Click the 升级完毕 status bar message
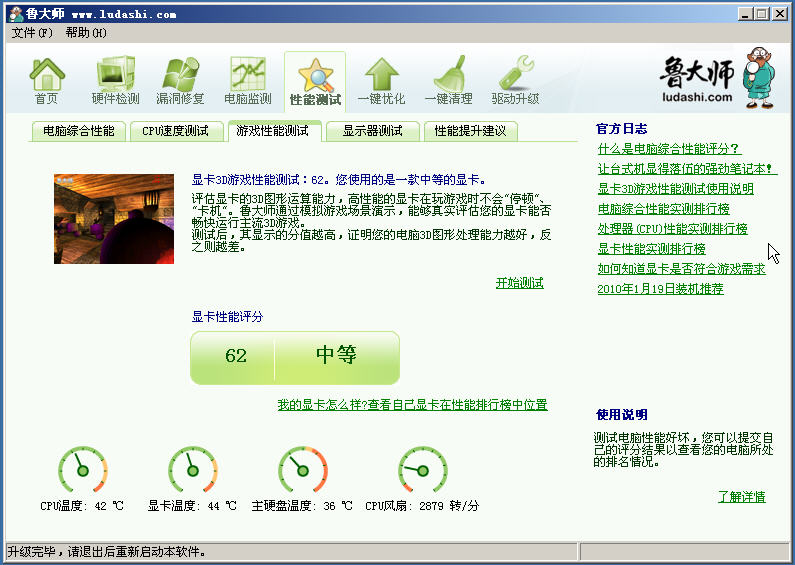 (x=106, y=552)
